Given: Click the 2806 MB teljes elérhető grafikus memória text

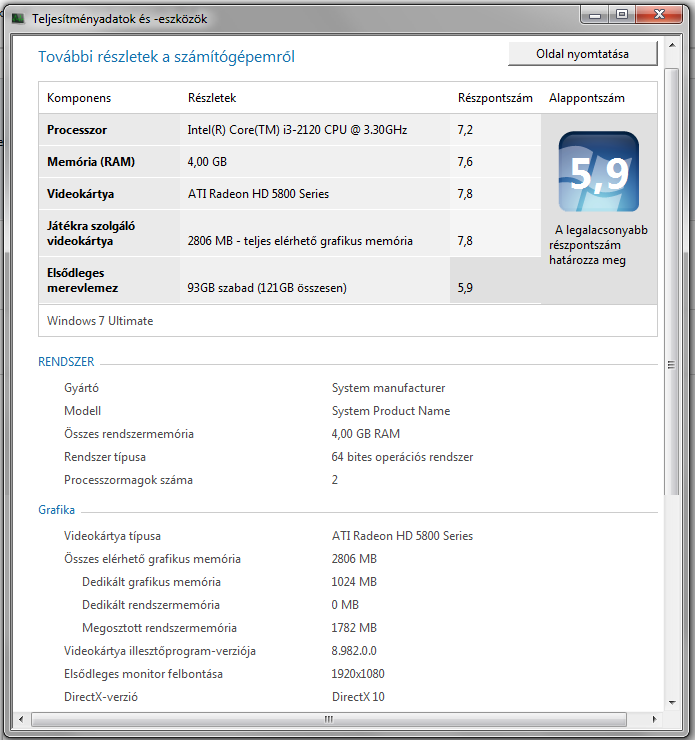Looking at the screenshot, I should [x=300, y=241].
